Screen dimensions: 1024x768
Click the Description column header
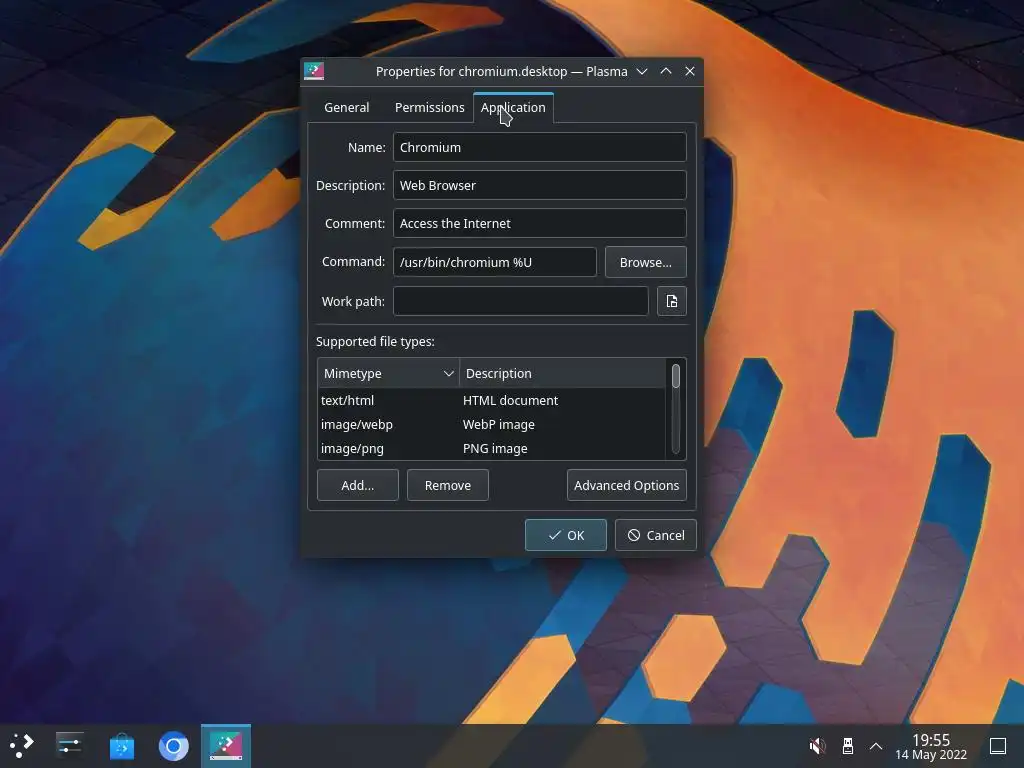[562, 374]
